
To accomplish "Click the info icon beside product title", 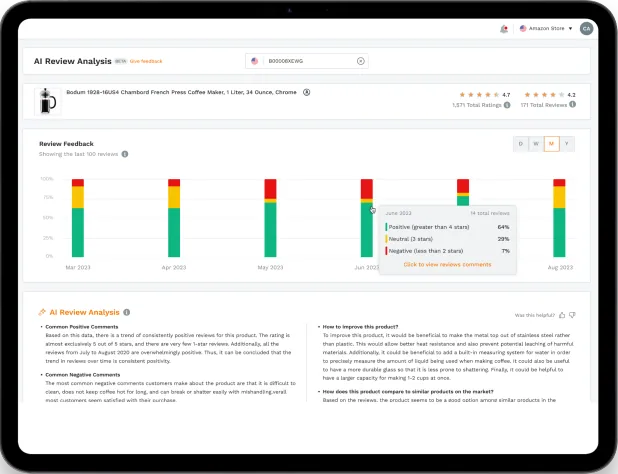I will coord(306,92).
